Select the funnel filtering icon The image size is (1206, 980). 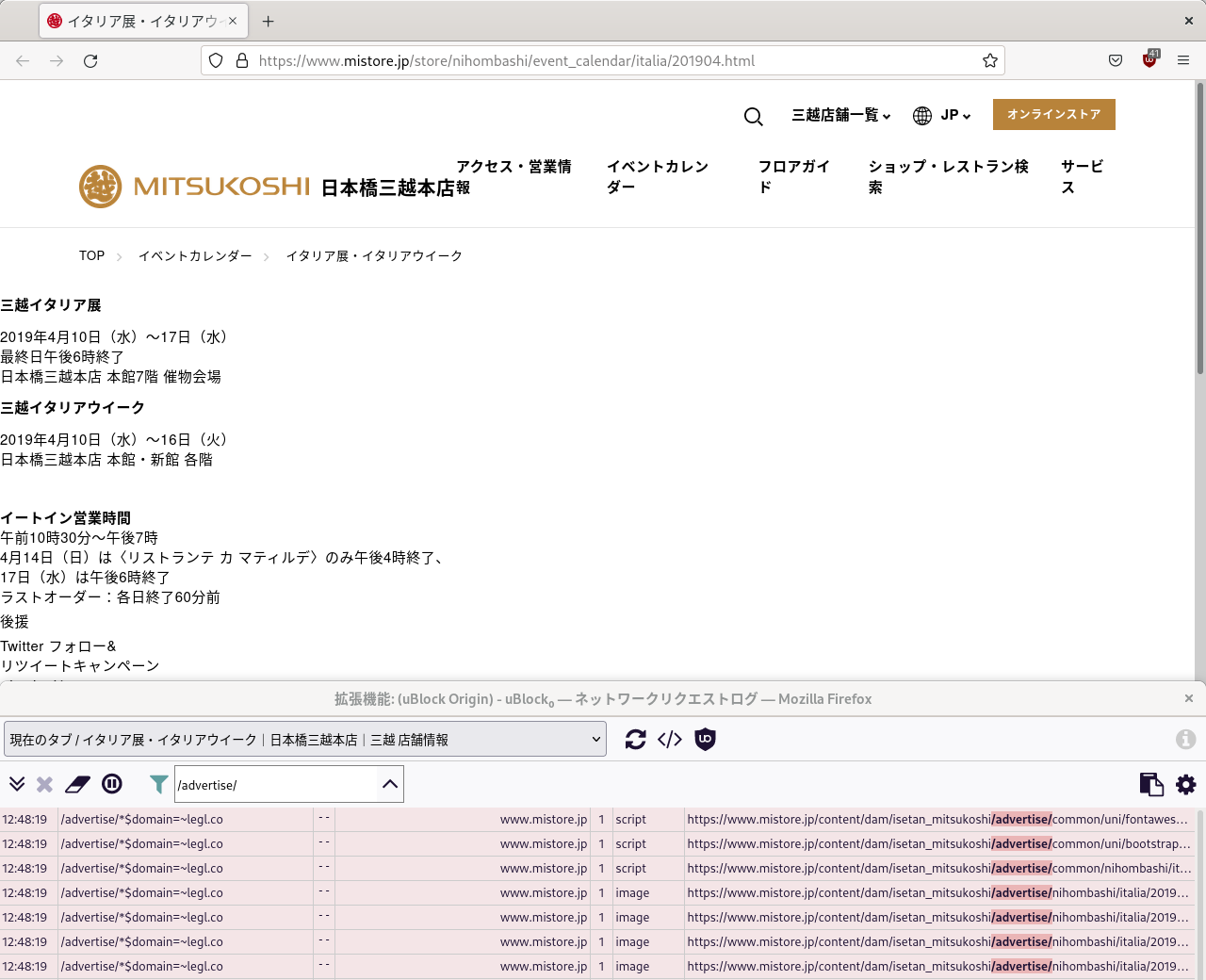tap(158, 784)
